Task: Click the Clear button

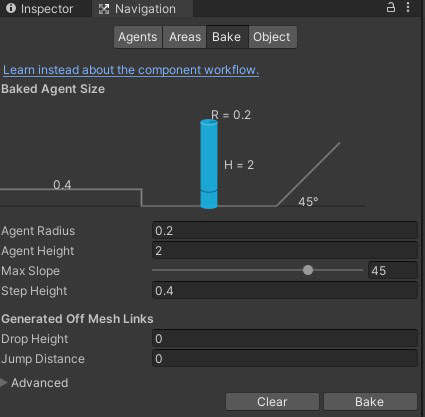Action: 272,402
